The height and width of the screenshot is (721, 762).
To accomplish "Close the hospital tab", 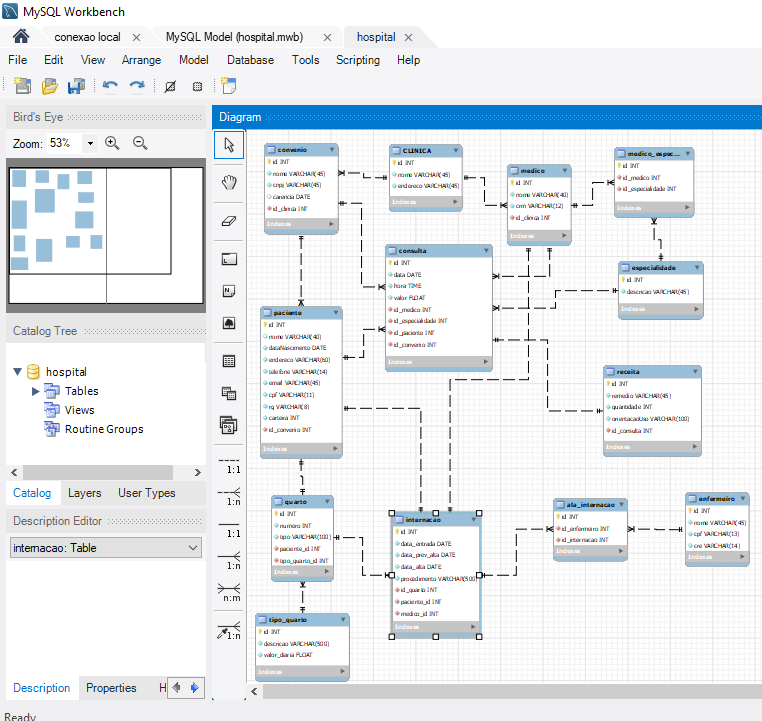I will pos(408,37).
